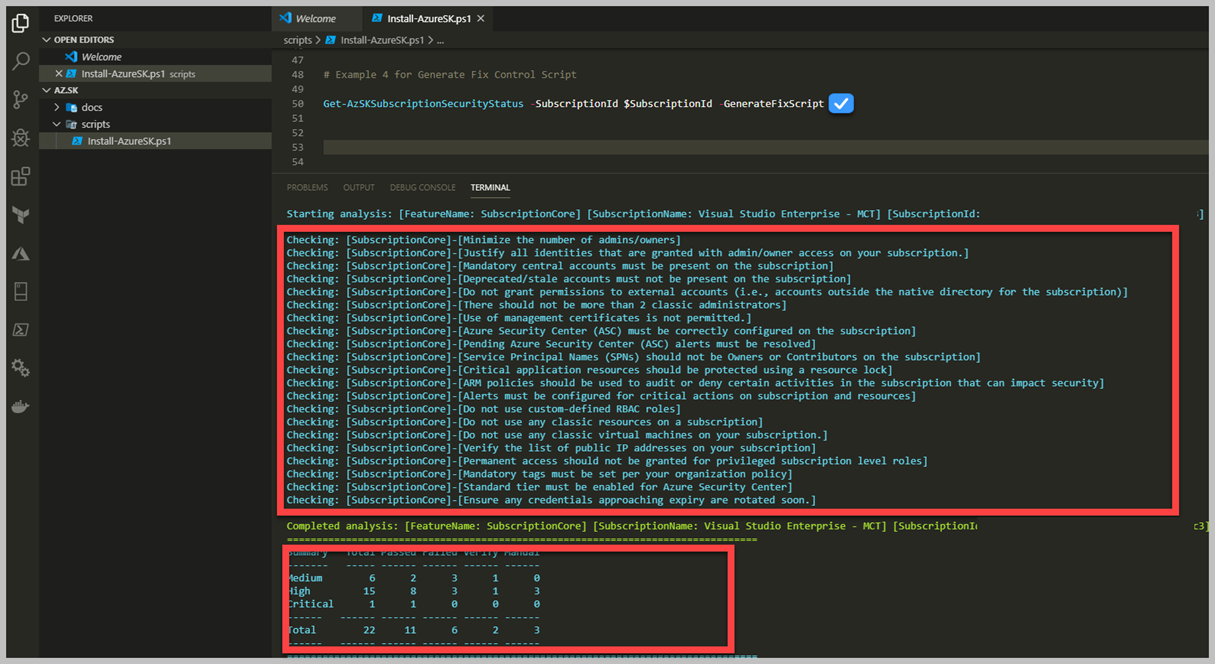This screenshot has width=1215, height=664.
Task: Open the Search view in activity bar
Action: tap(20, 62)
